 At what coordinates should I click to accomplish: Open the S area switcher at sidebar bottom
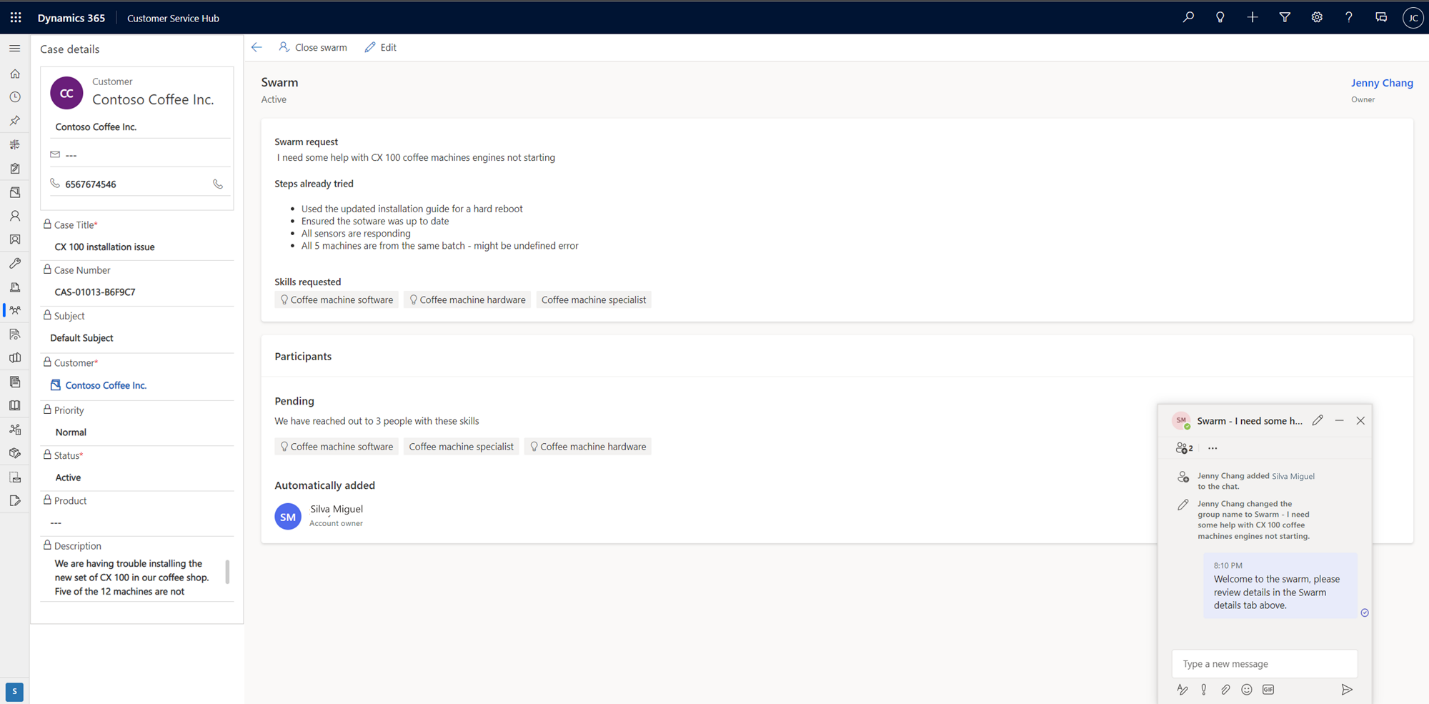pos(15,692)
